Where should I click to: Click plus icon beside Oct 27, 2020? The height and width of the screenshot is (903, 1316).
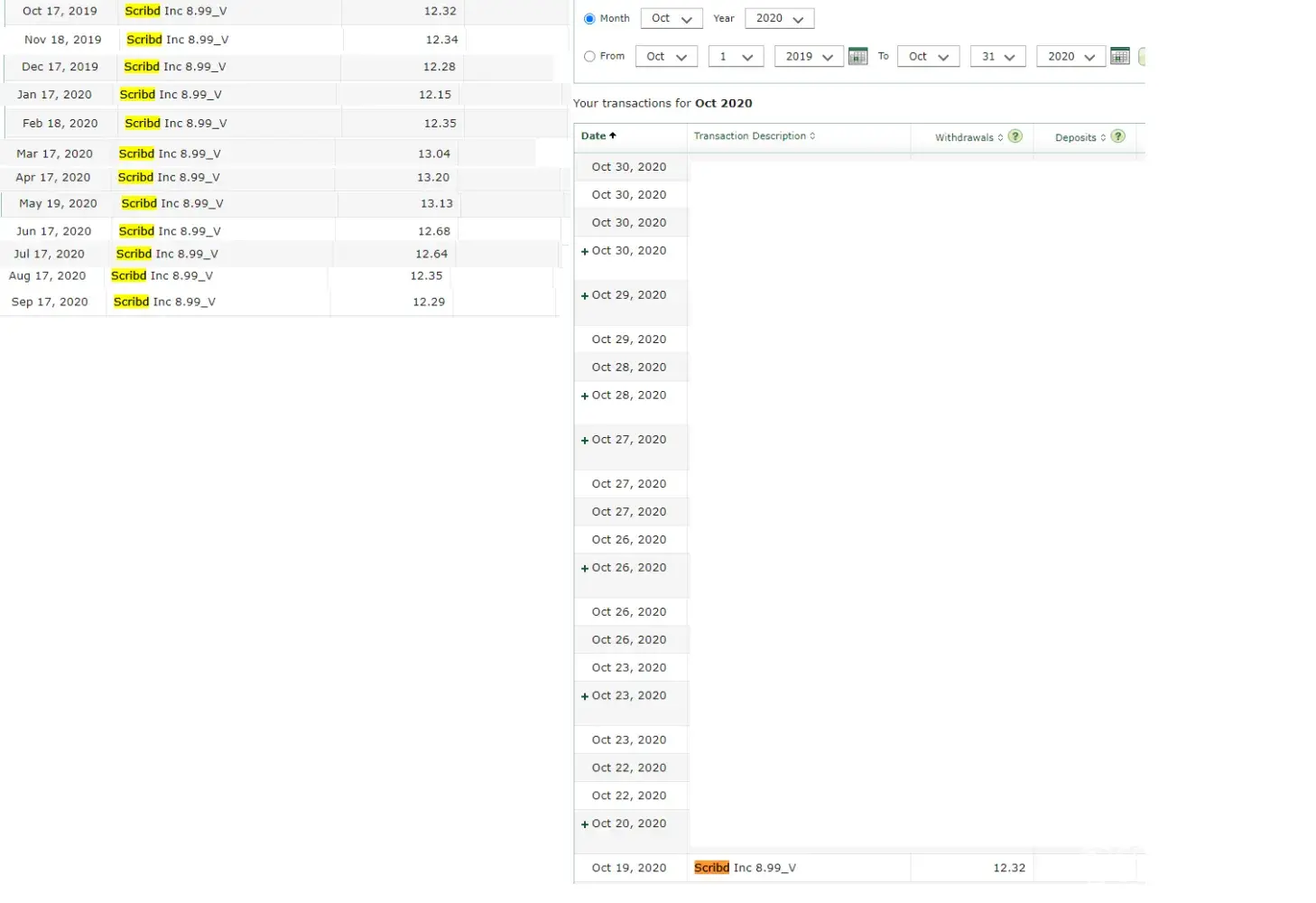tap(585, 441)
